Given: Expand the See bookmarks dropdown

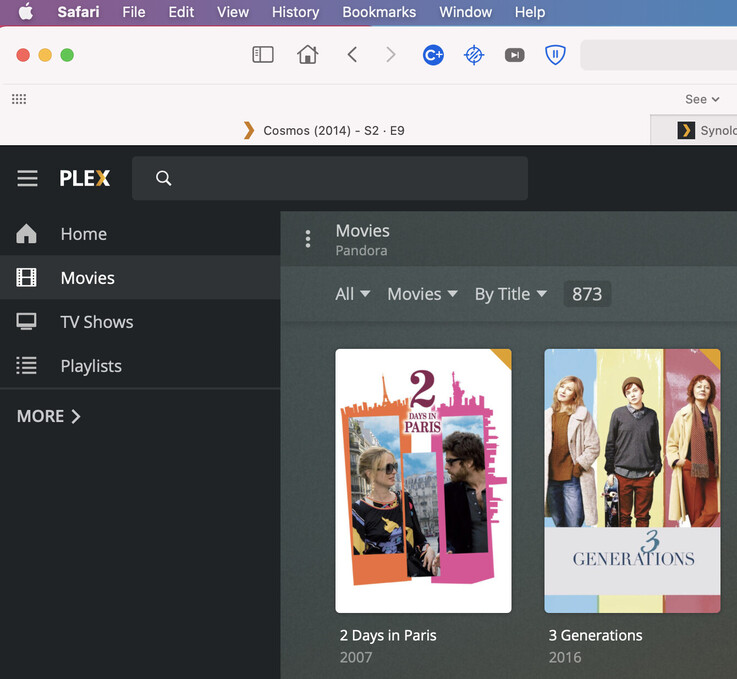Looking at the screenshot, I should tap(702, 99).
